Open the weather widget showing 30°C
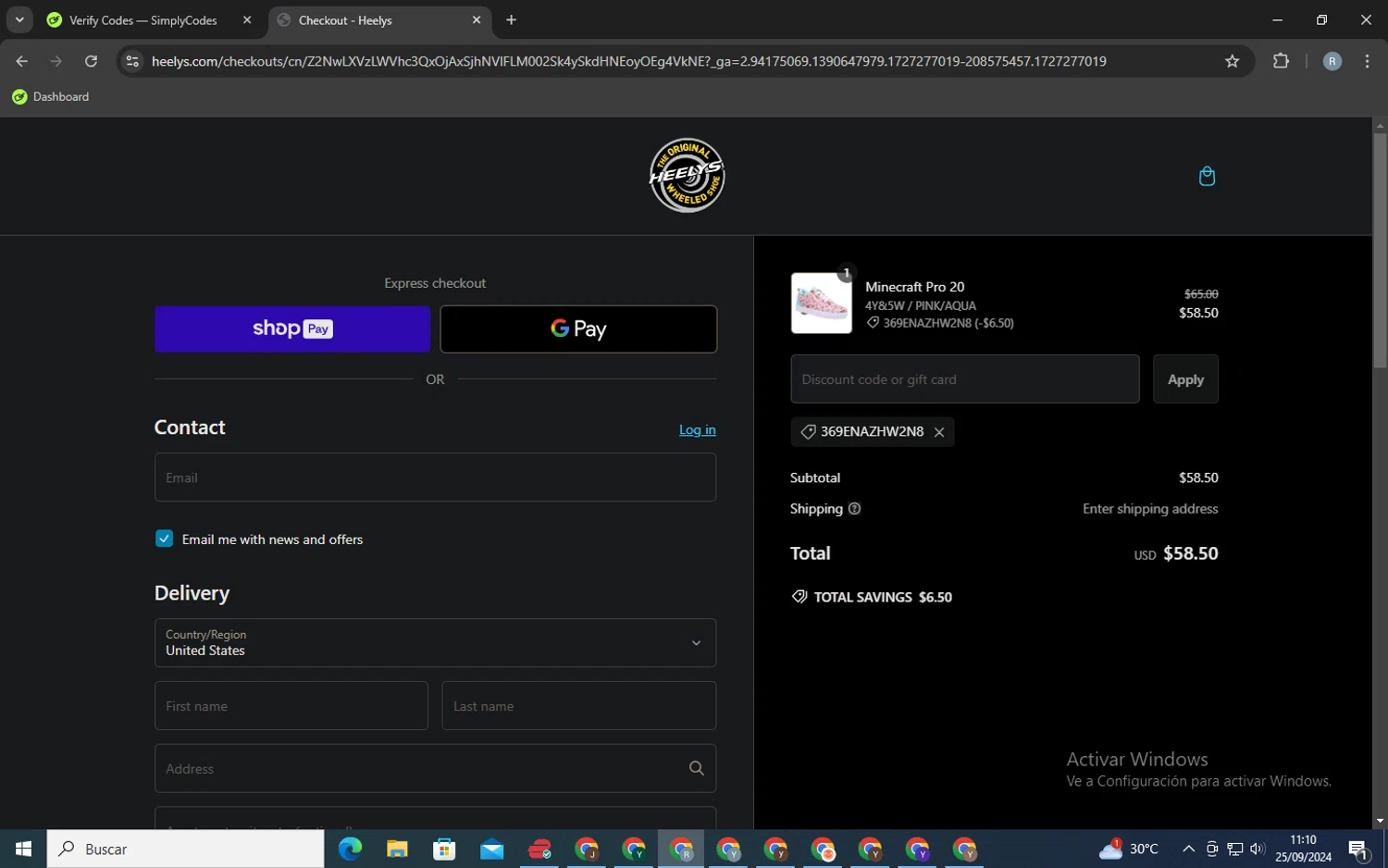The height and width of the screenshot is (868, 1388). 1129,849
